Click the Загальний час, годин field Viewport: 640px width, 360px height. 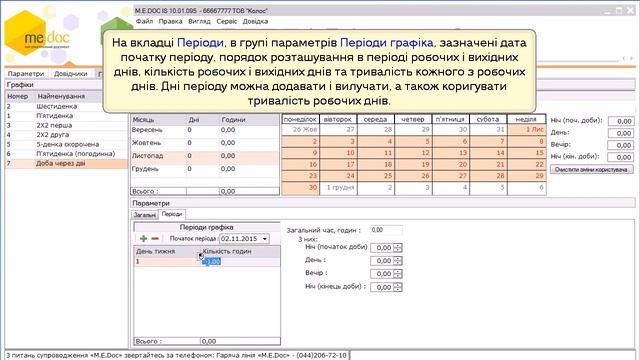coord(386,230)
